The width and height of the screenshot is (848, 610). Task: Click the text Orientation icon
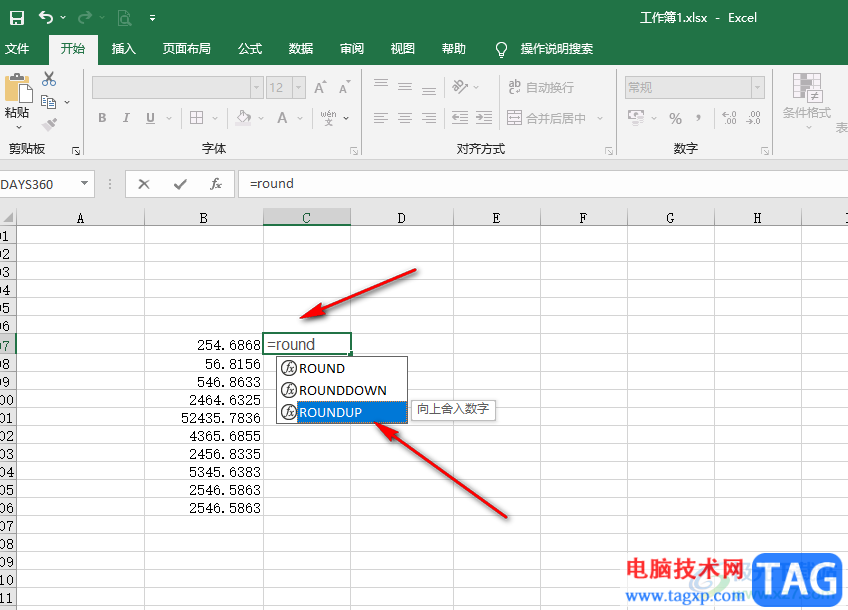tap(460, 87)
